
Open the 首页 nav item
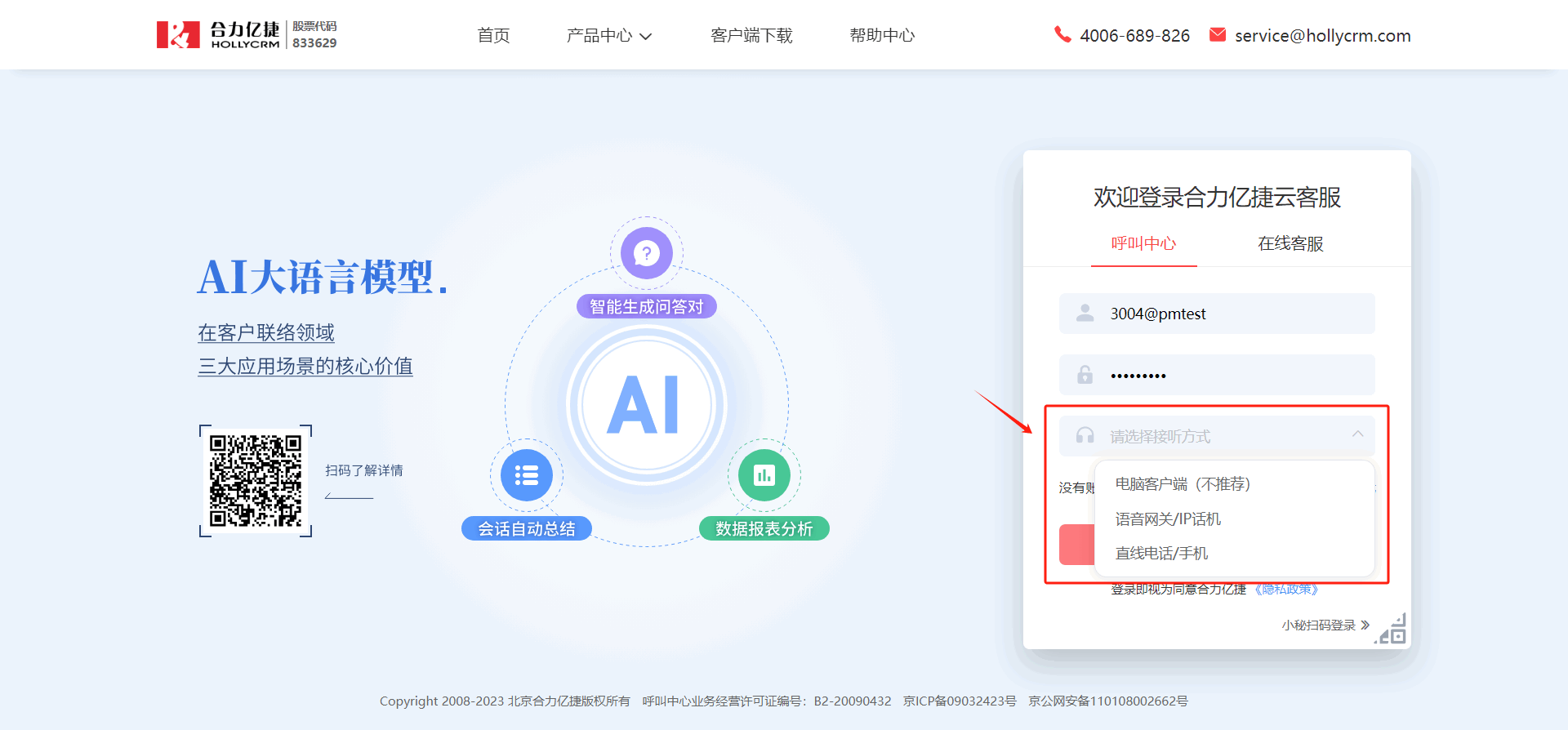493,35
